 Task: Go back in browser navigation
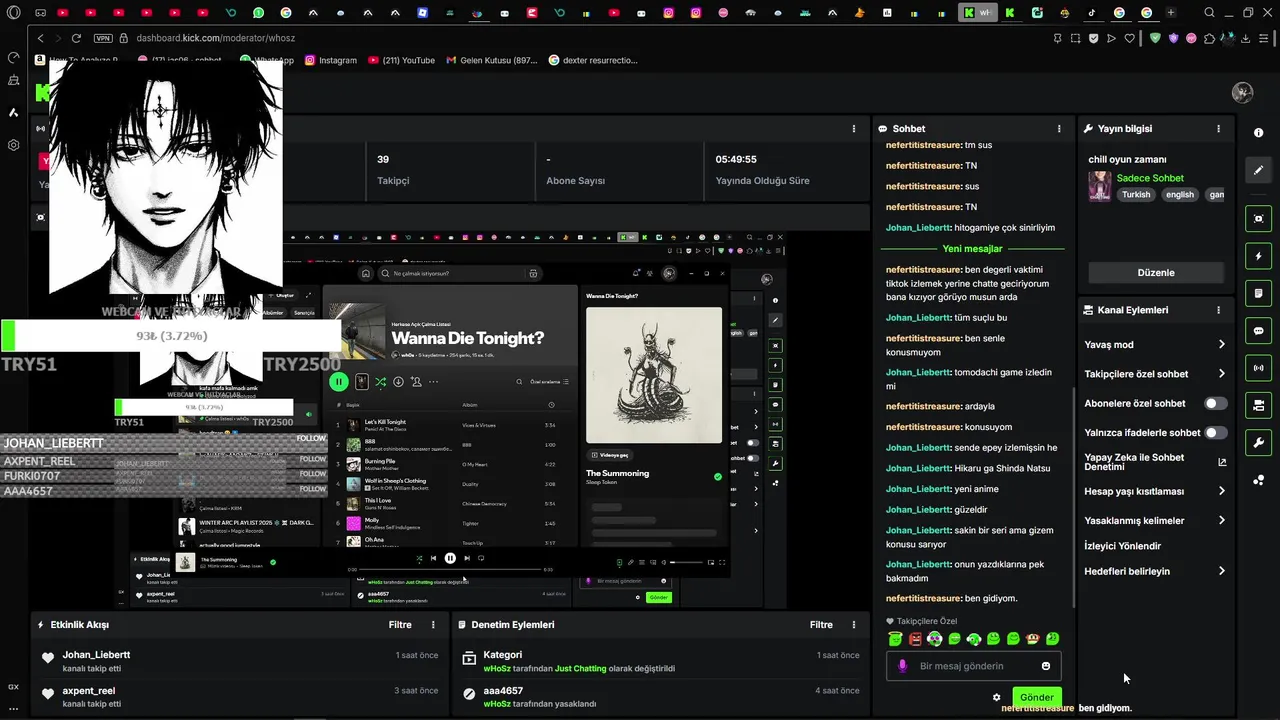pos(41,38)
